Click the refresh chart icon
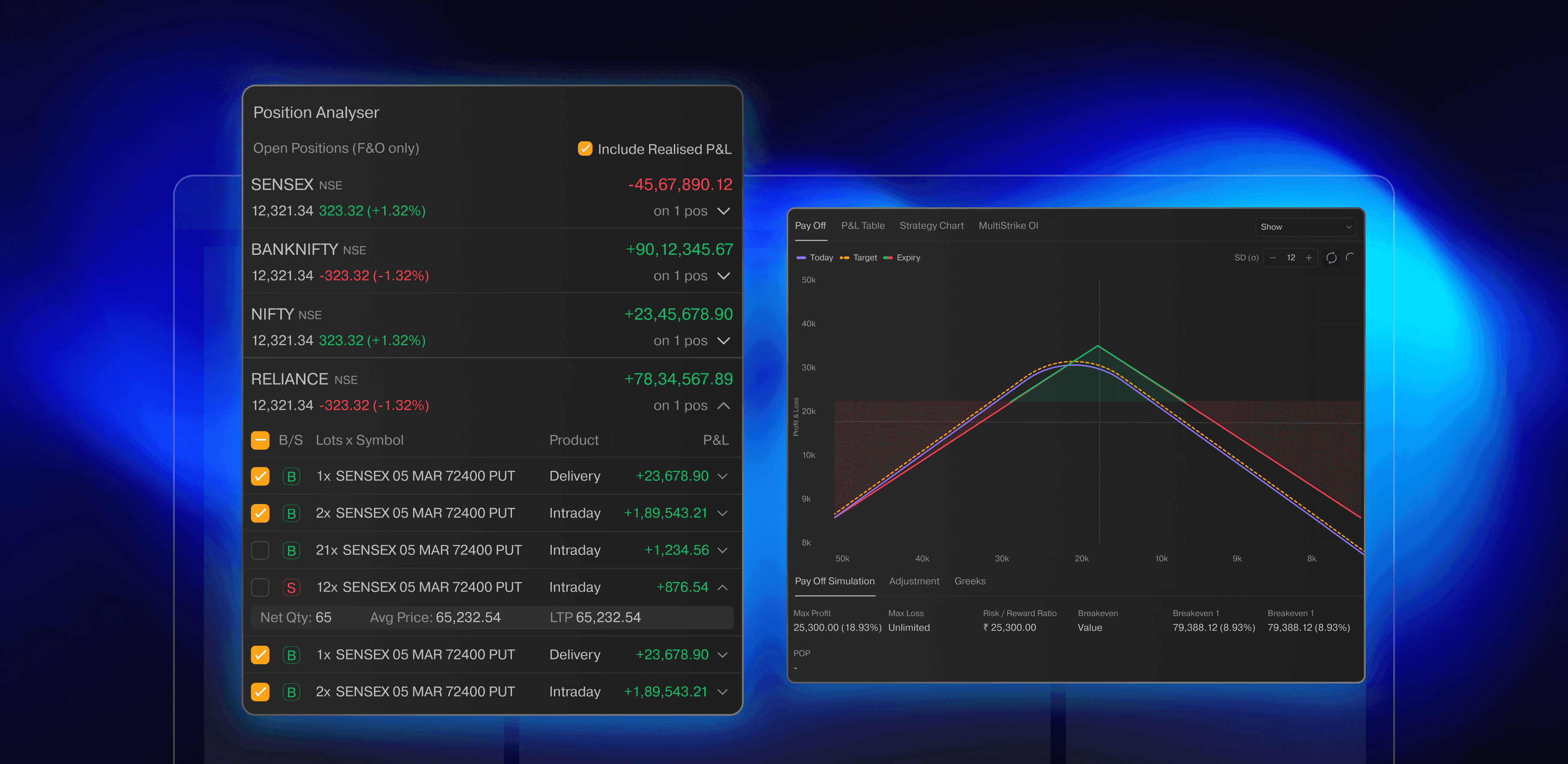Viewport: 1568px width, 764px height. coord(1331,258)
